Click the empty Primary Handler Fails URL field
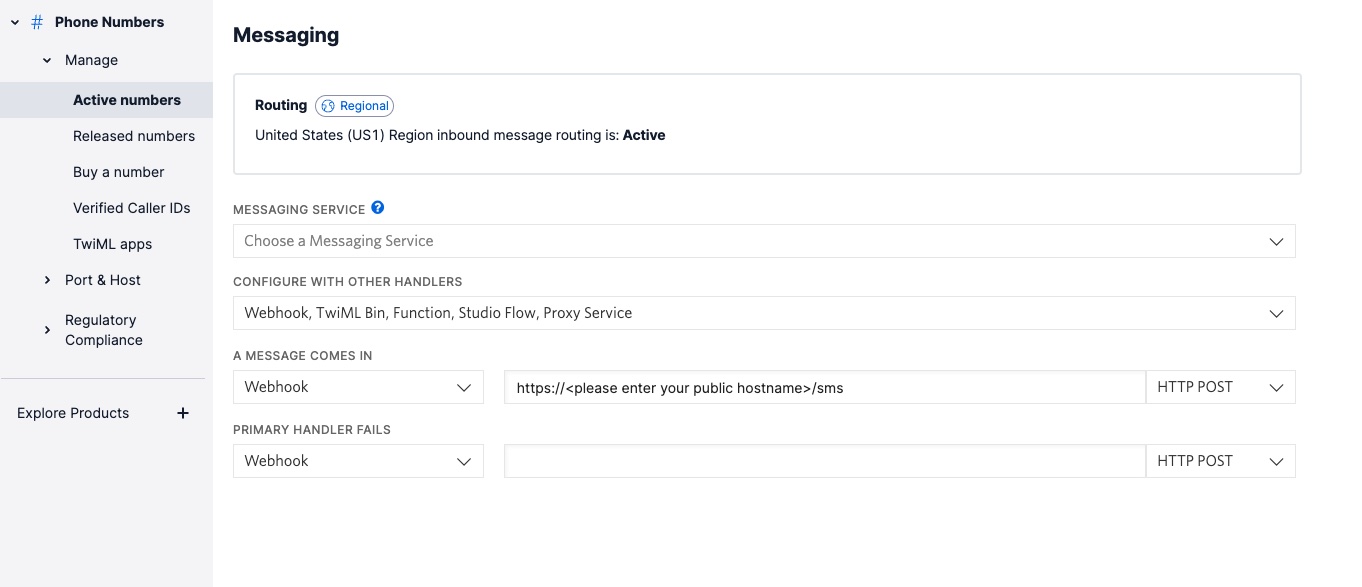 point(824,461)
